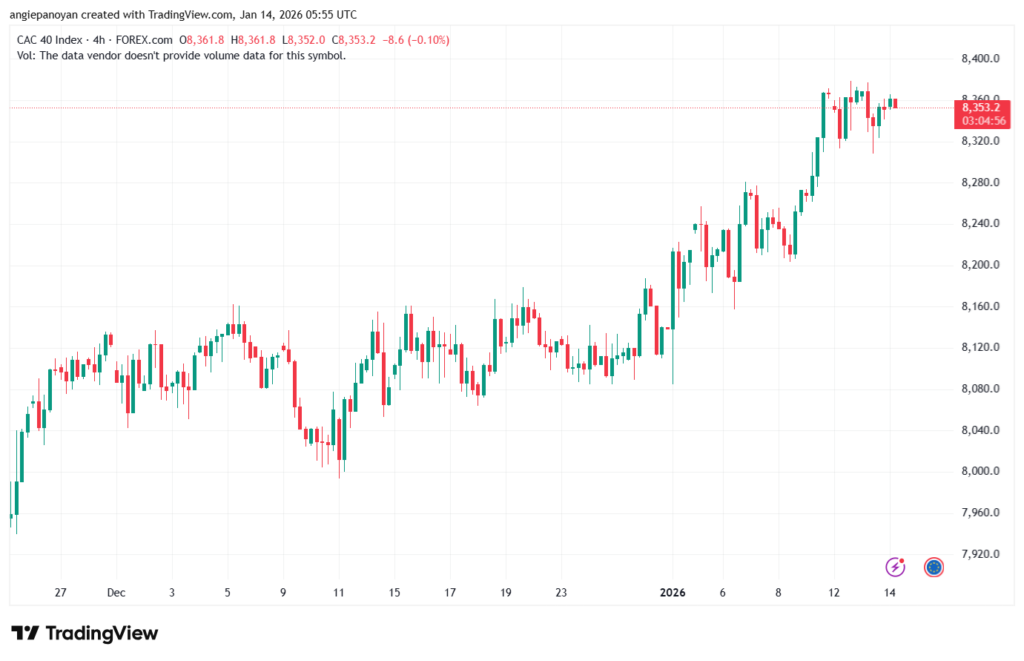Select the Vol indicator legend text

(182, 56)
